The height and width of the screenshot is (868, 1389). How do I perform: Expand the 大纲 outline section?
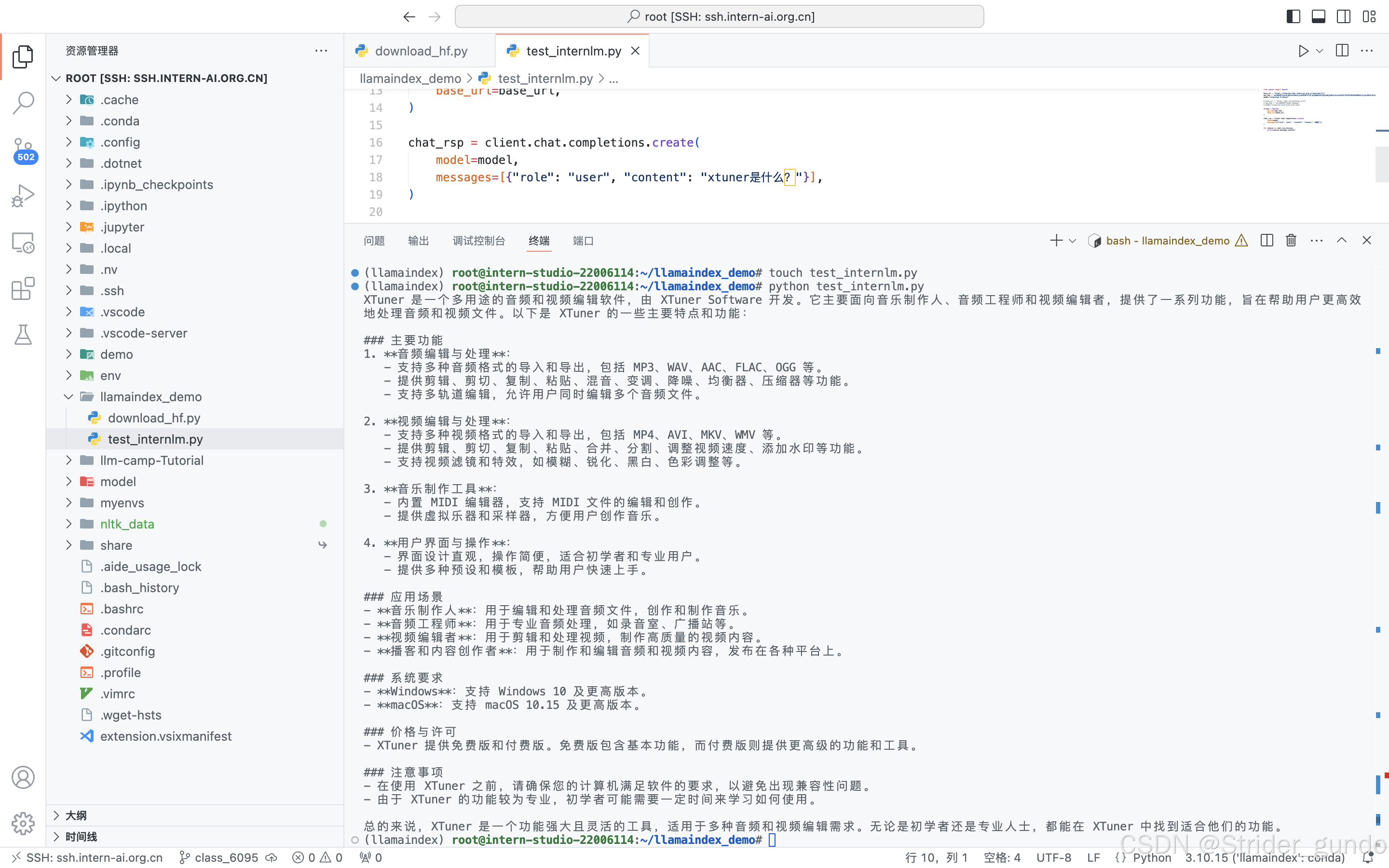click(x=76, y=815)
